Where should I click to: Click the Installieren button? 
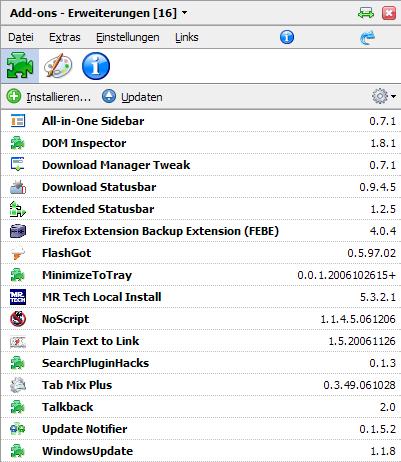[x=48, y=97]
